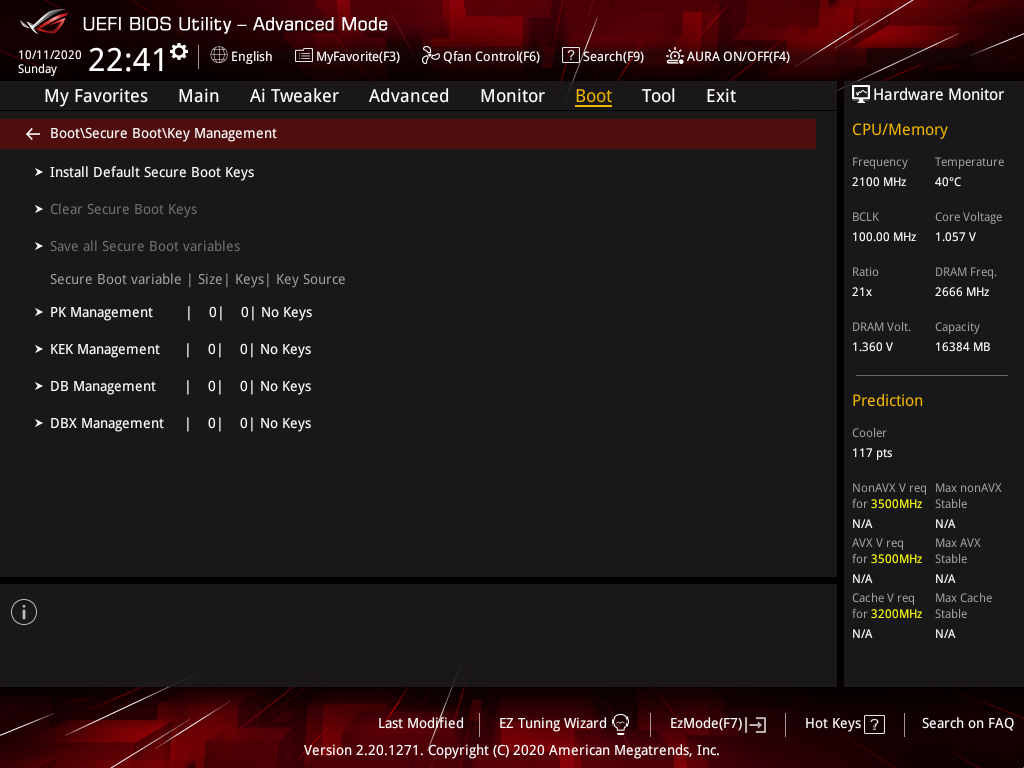Open the Monitor tab

pos(513,96)
